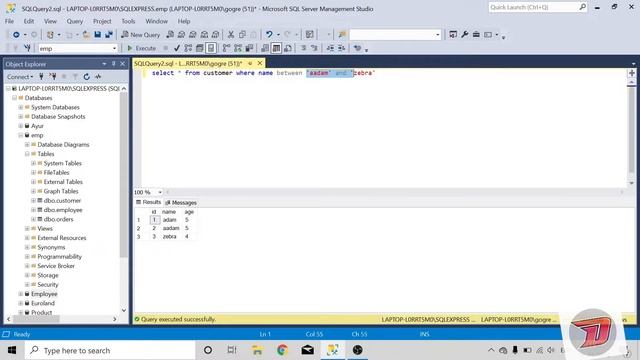Open the File menu
The height and width of the screenshot is (360, 640).
(x=9, y=21)
